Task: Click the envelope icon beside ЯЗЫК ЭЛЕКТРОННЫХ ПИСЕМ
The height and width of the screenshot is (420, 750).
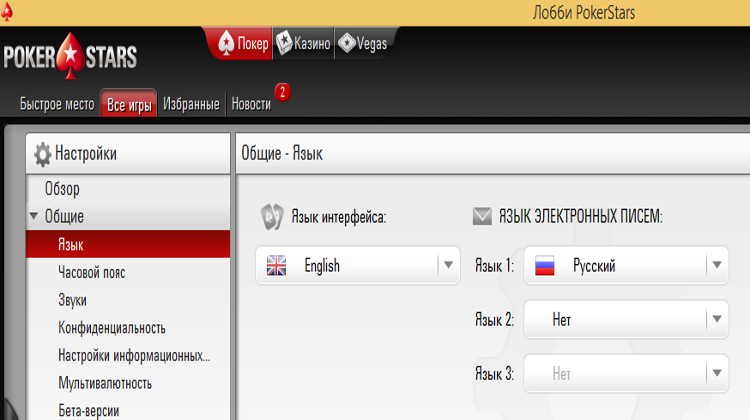Action: click(482, 215)
